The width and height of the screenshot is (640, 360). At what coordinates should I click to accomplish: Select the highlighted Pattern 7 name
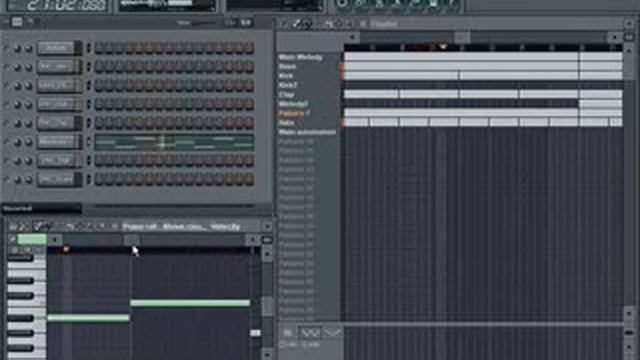(x=295, y=113)
